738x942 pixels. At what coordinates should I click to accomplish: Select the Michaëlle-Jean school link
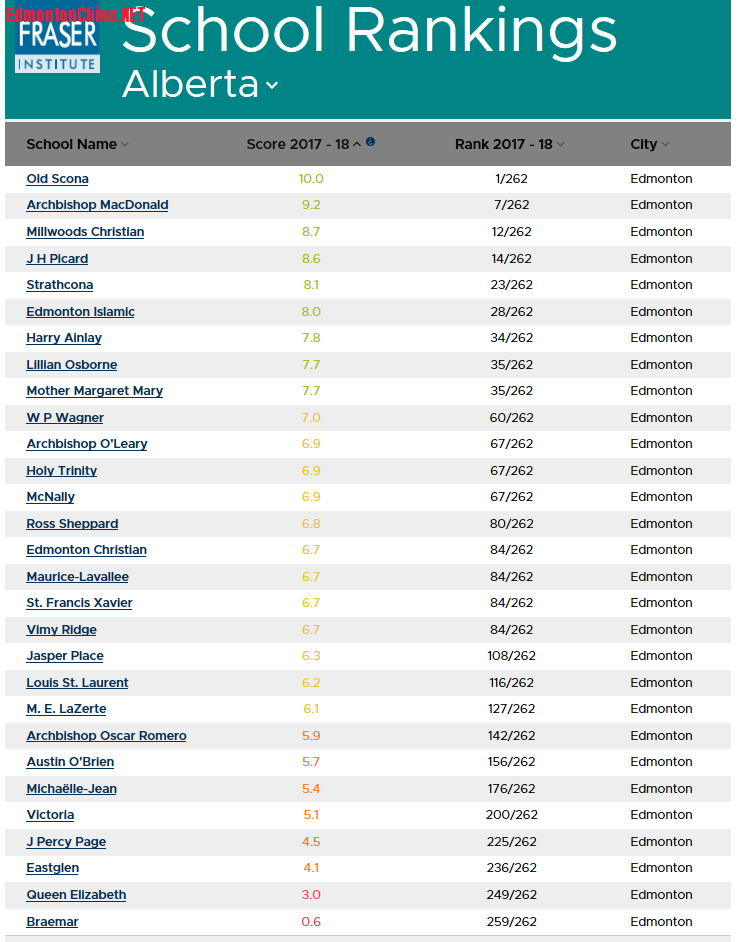point(71,788)
